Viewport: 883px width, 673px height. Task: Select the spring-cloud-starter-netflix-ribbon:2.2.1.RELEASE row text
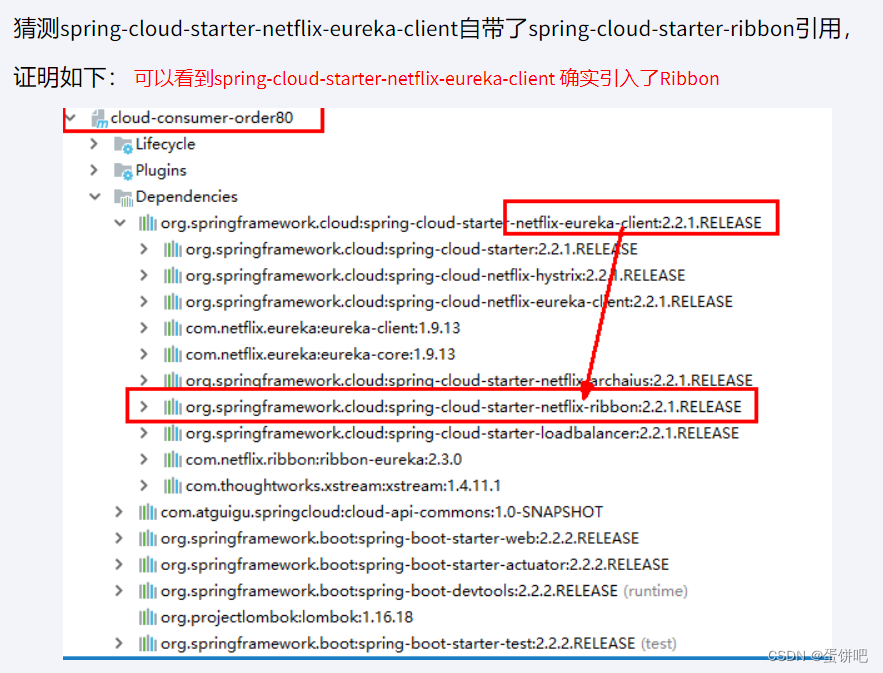[463, 407]
